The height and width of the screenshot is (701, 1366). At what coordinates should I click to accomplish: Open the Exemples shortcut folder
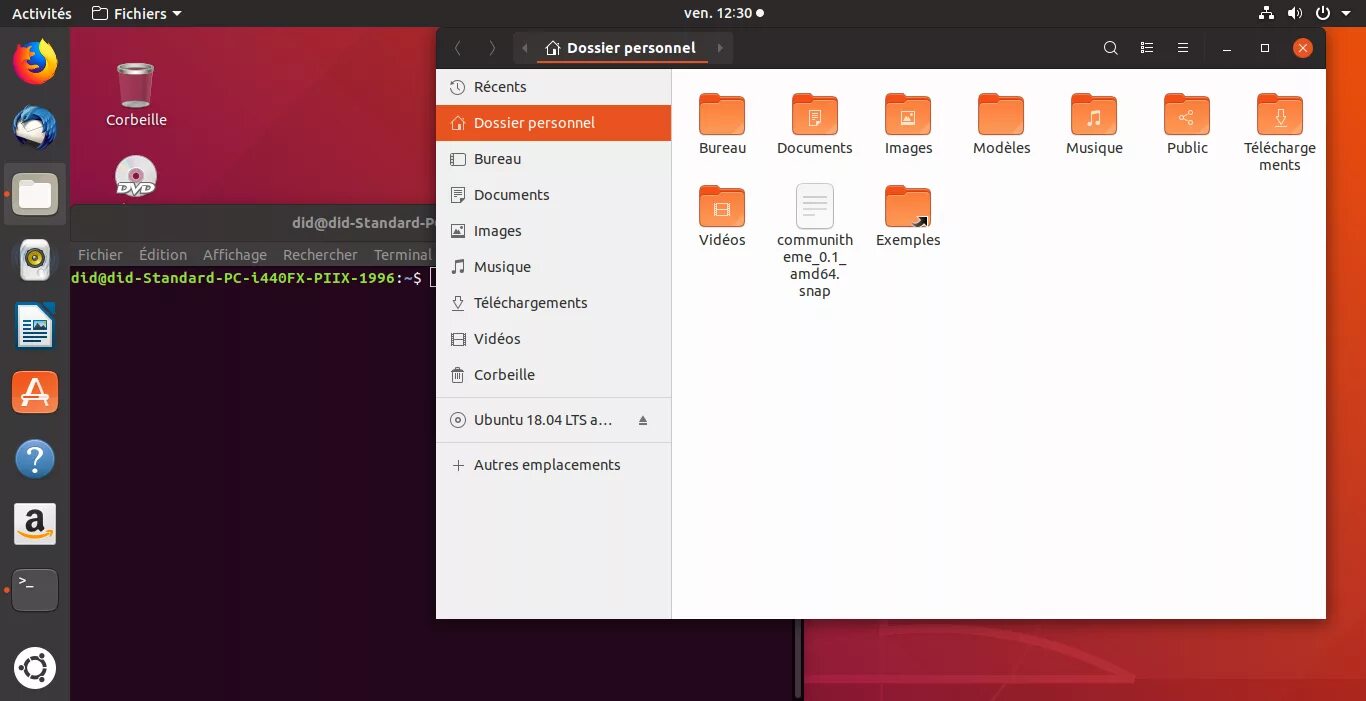908,206
